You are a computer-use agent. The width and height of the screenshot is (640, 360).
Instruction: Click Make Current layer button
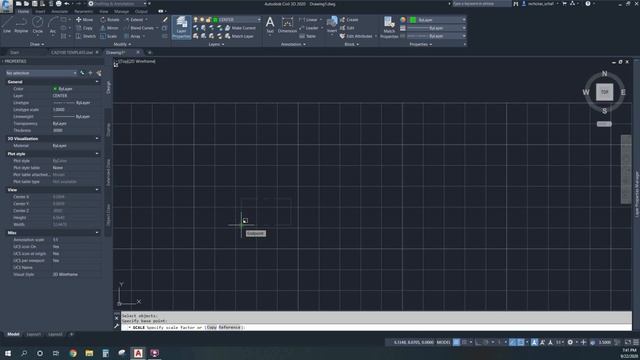[x=240, y=28]
